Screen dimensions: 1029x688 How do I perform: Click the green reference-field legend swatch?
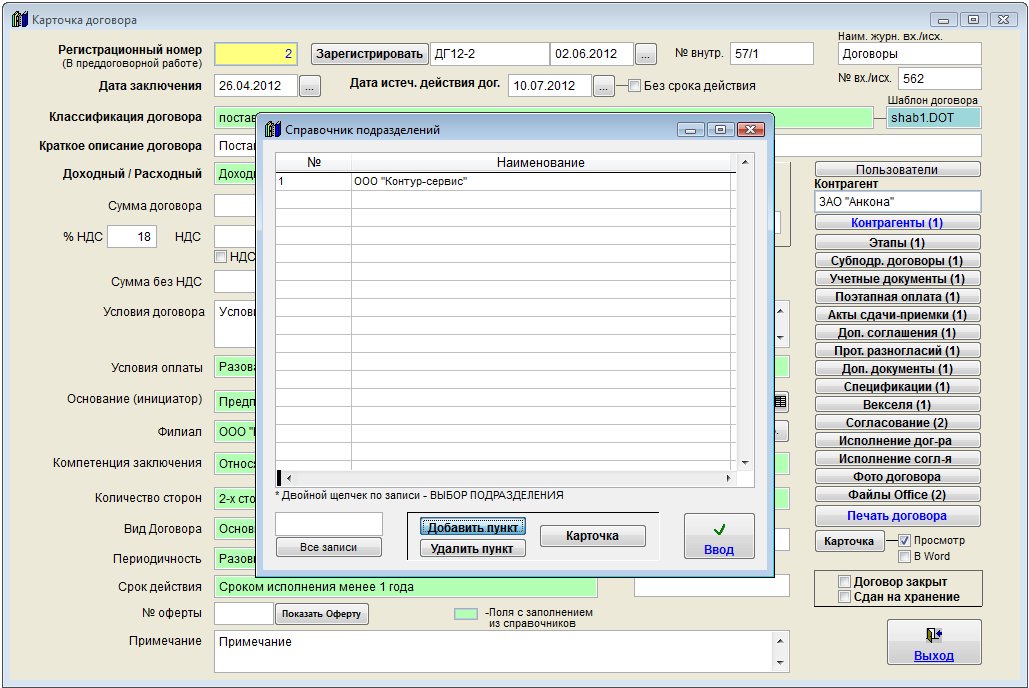465,614
